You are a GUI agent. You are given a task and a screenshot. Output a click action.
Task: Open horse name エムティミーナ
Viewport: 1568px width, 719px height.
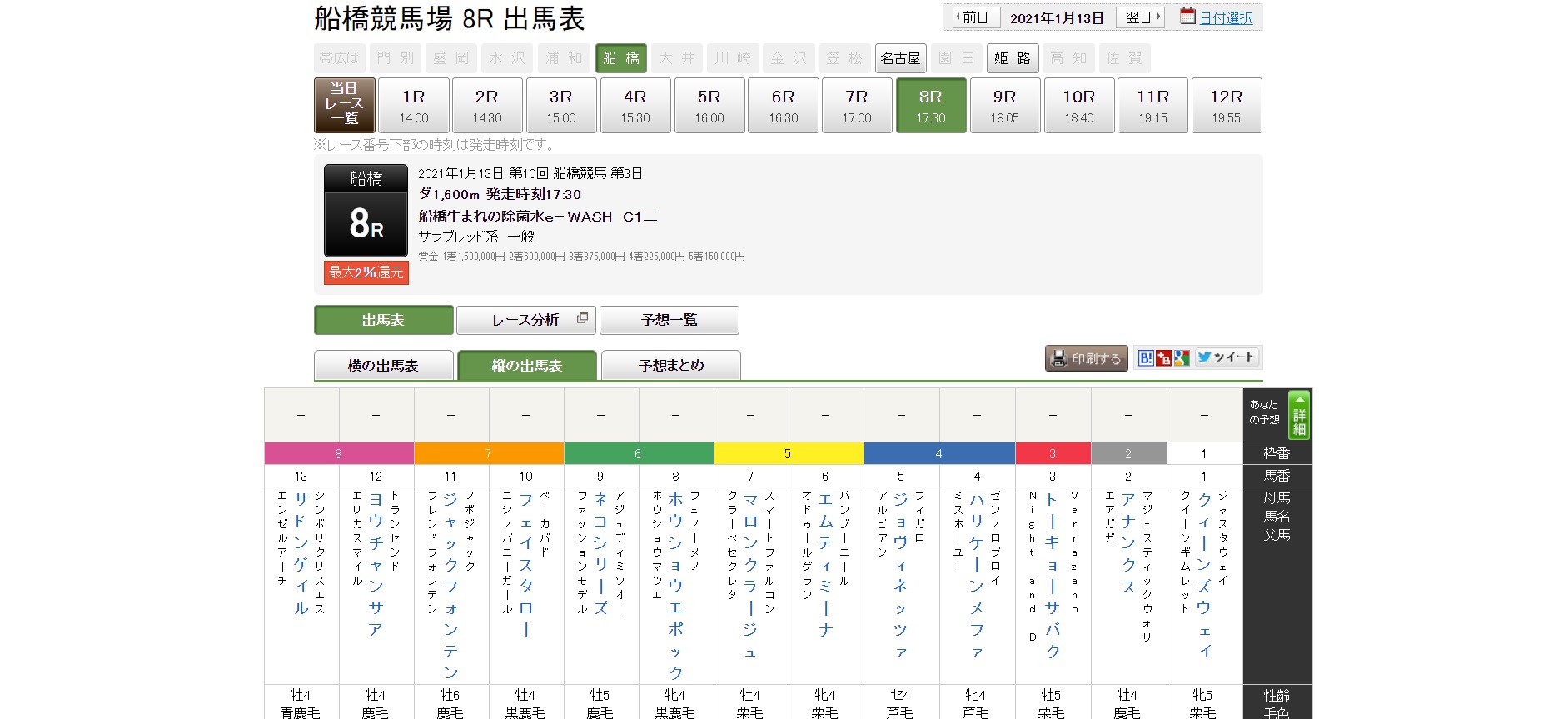[x=825, y=564]
